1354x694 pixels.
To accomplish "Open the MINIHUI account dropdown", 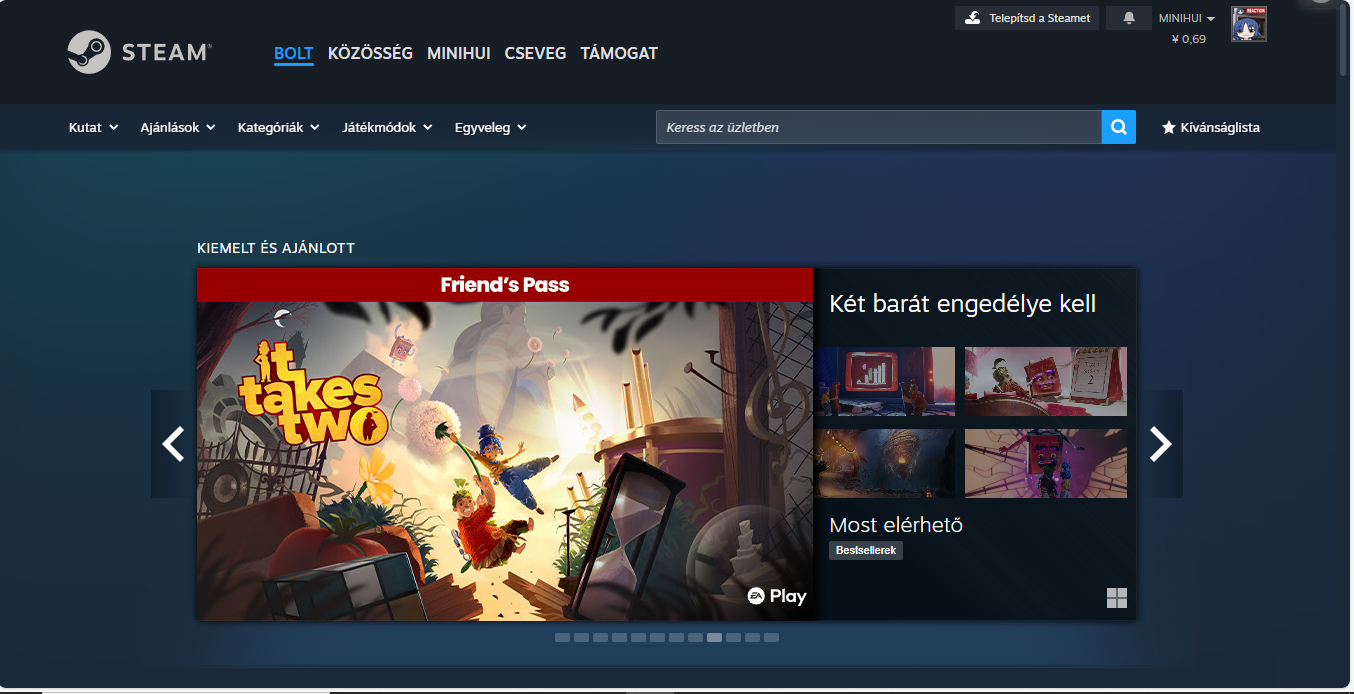I will pyautogui.click(x=1186, y=18).
